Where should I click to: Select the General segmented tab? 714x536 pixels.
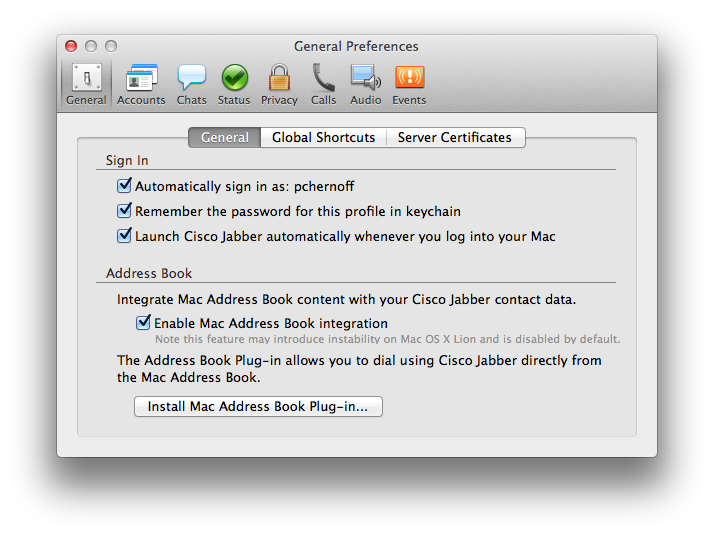224,138
